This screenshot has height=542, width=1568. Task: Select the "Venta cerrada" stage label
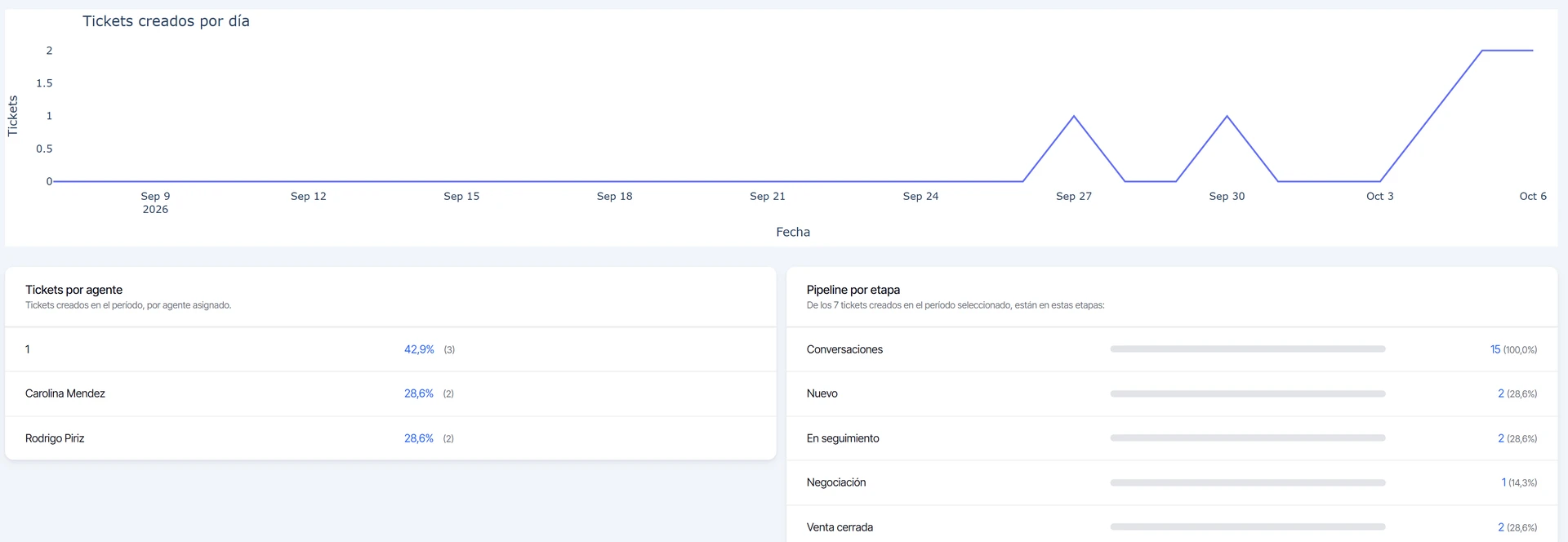[x=840, y=527]
